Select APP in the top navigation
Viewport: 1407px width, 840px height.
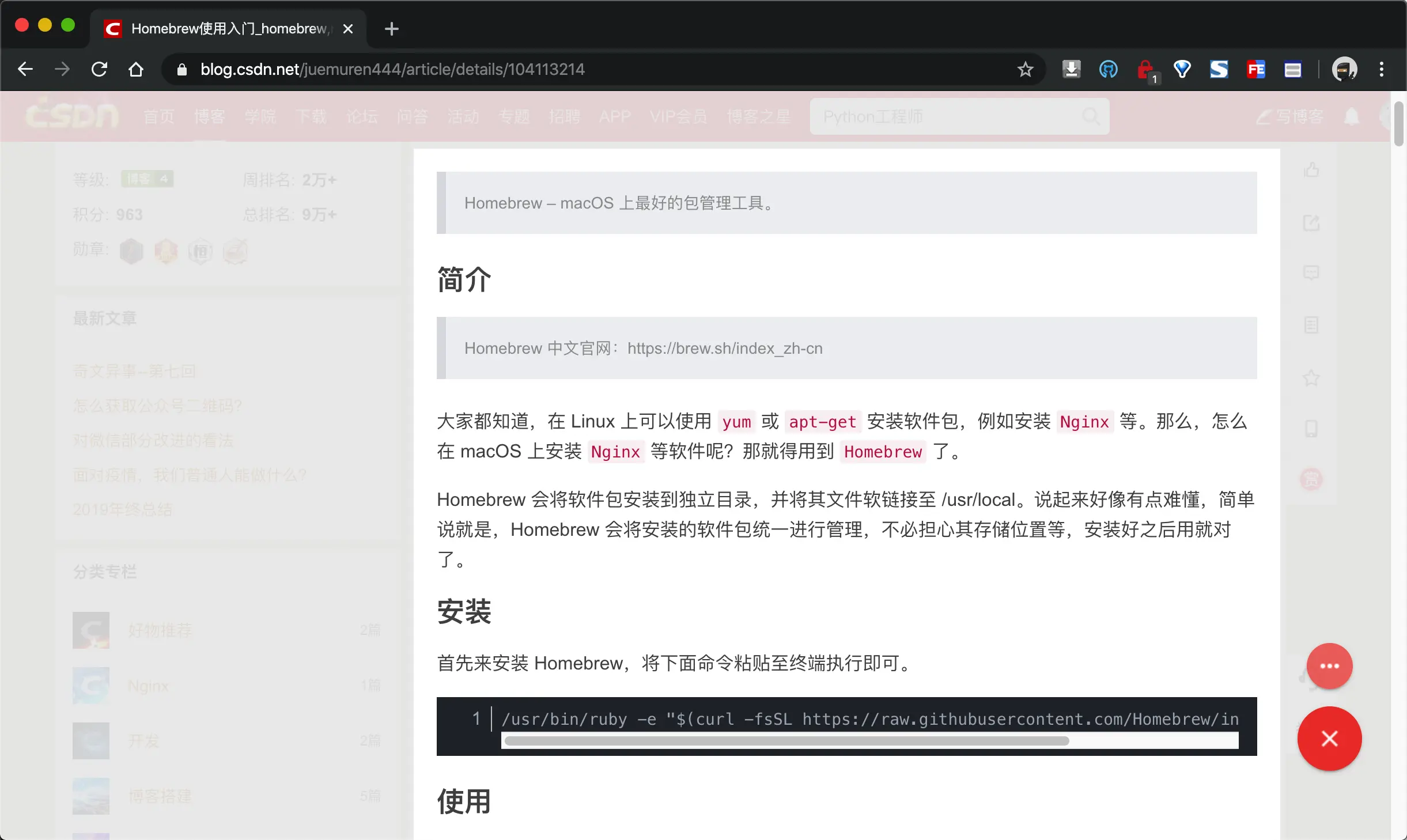click(x=614, y=117)
